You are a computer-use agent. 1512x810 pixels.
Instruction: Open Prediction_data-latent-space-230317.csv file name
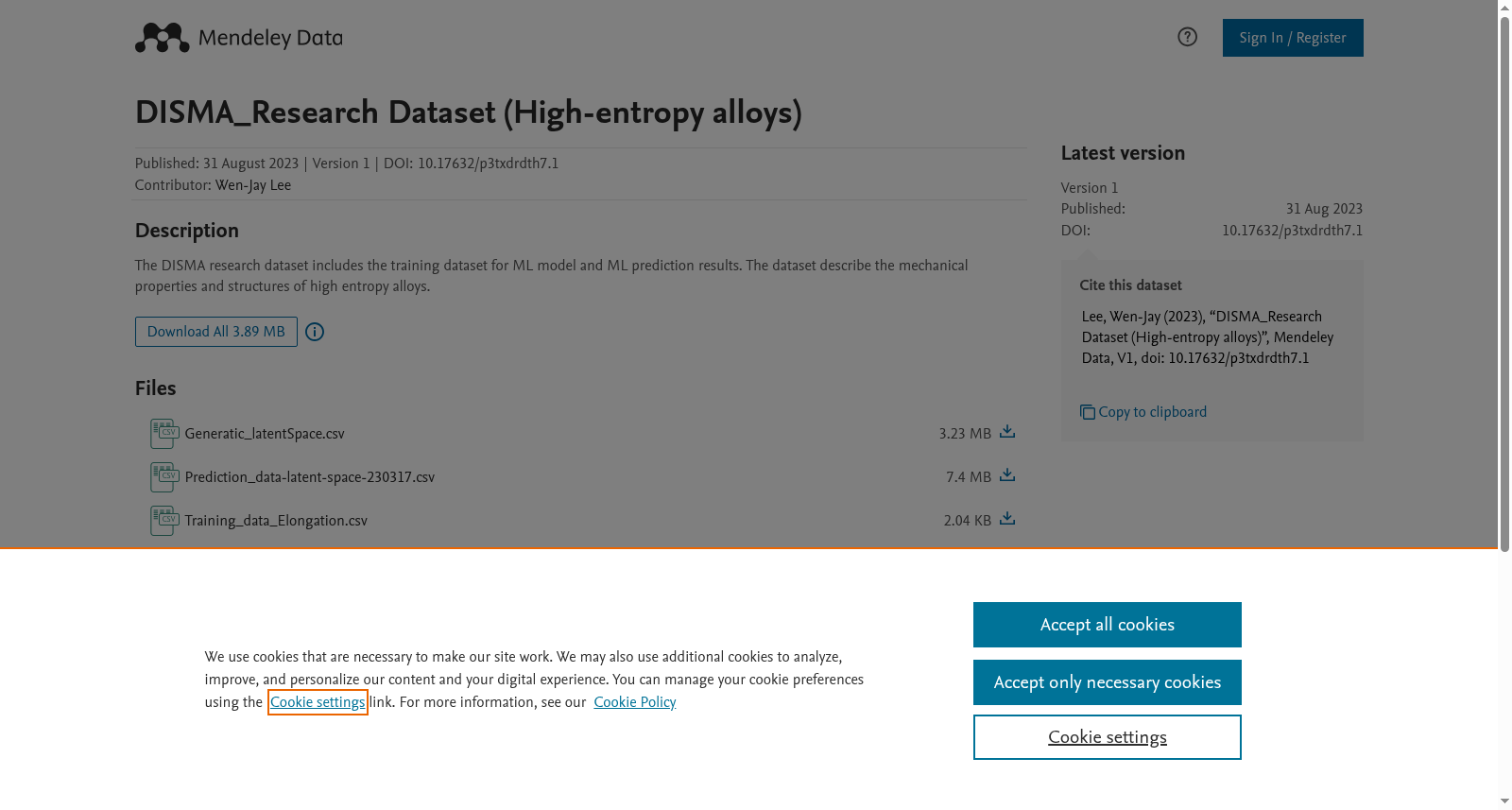(310, 477)
